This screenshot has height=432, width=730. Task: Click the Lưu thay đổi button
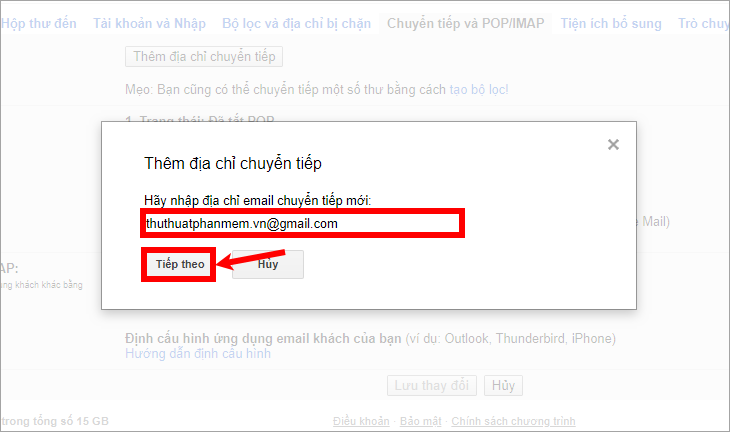coord(432,385)
